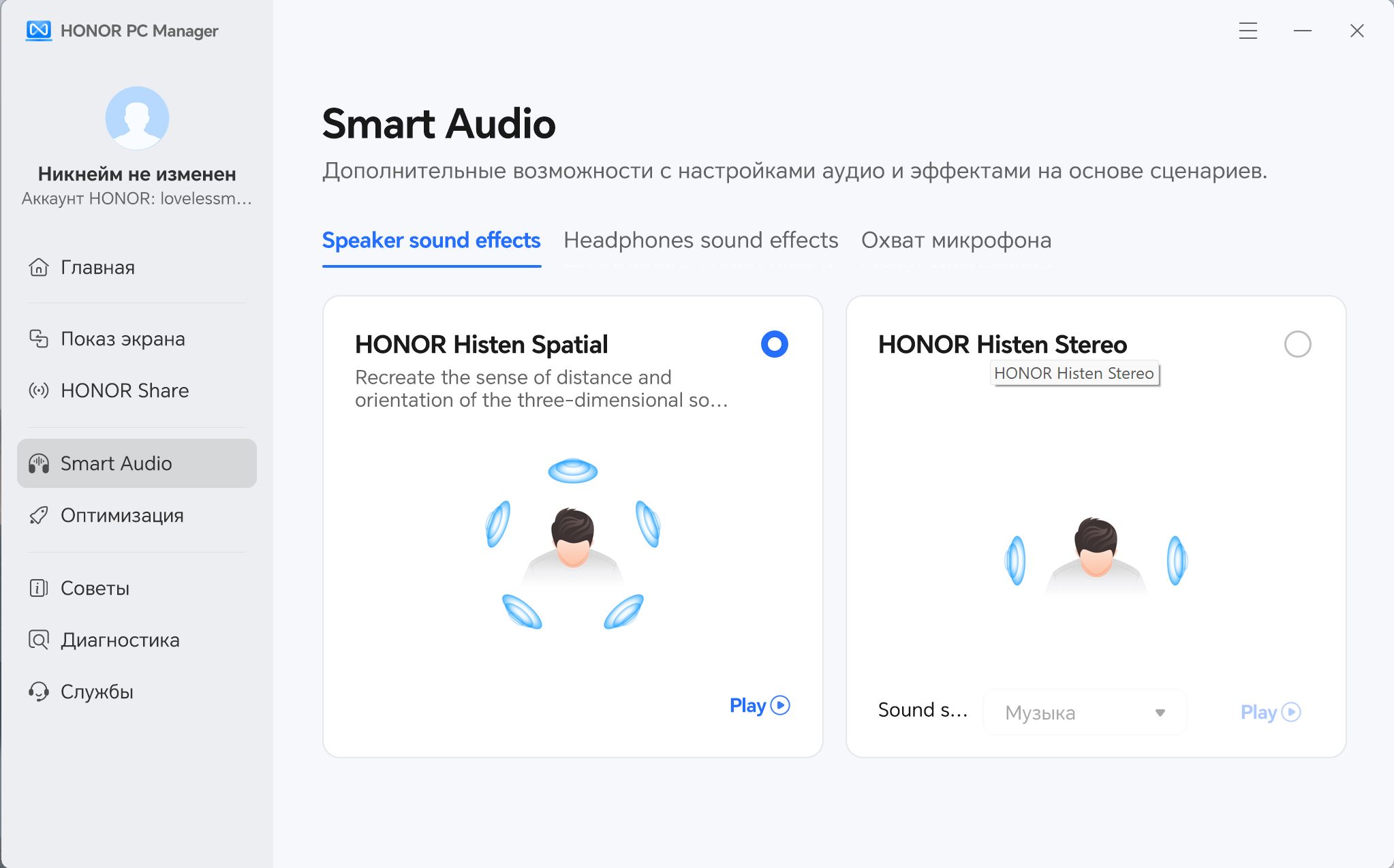Open Оптимизация in the sidebar
This screenshot has height=868, width=1394.
pyautogui.click(x=137, y=515)
